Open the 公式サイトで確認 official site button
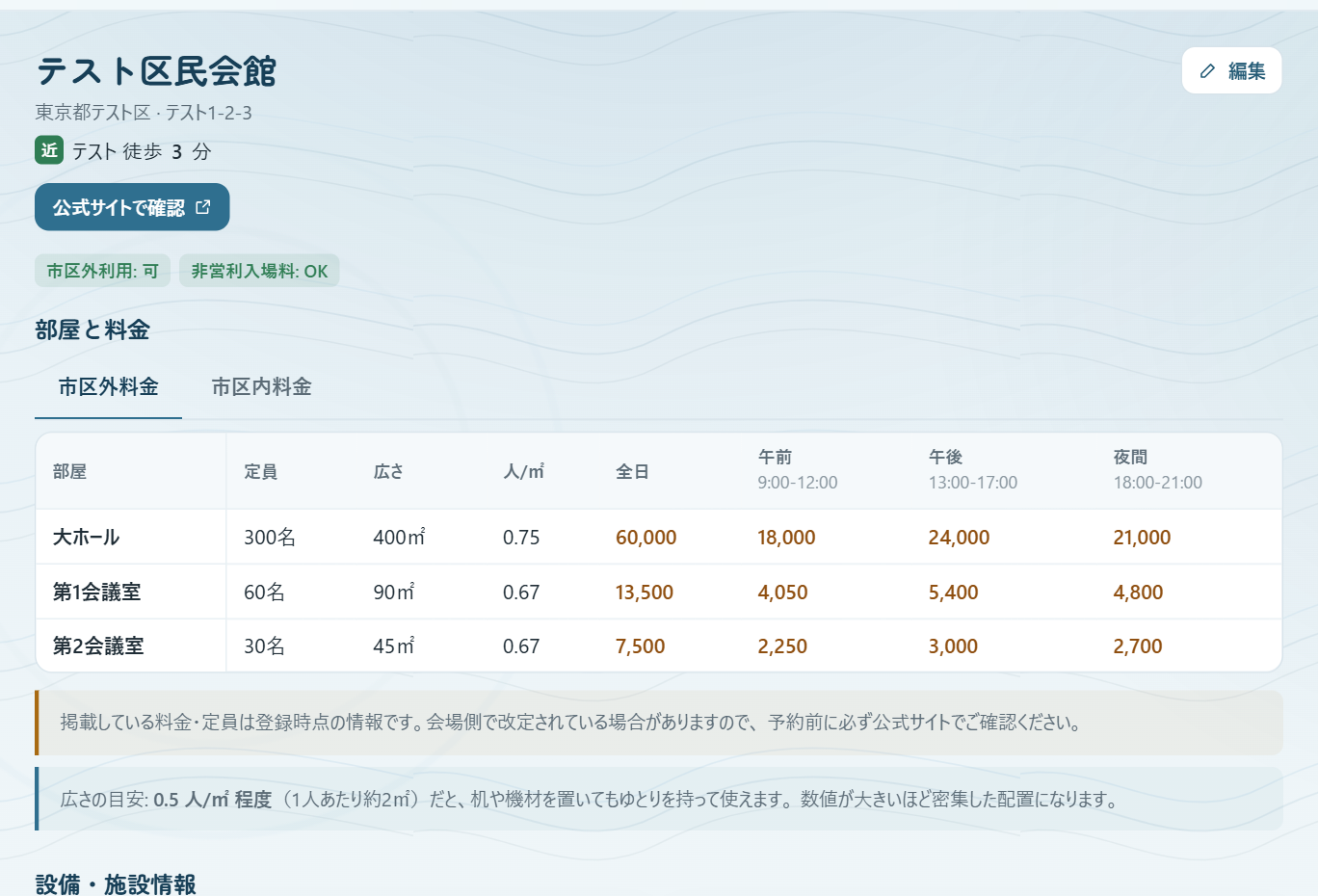 (x=132, y=207)
